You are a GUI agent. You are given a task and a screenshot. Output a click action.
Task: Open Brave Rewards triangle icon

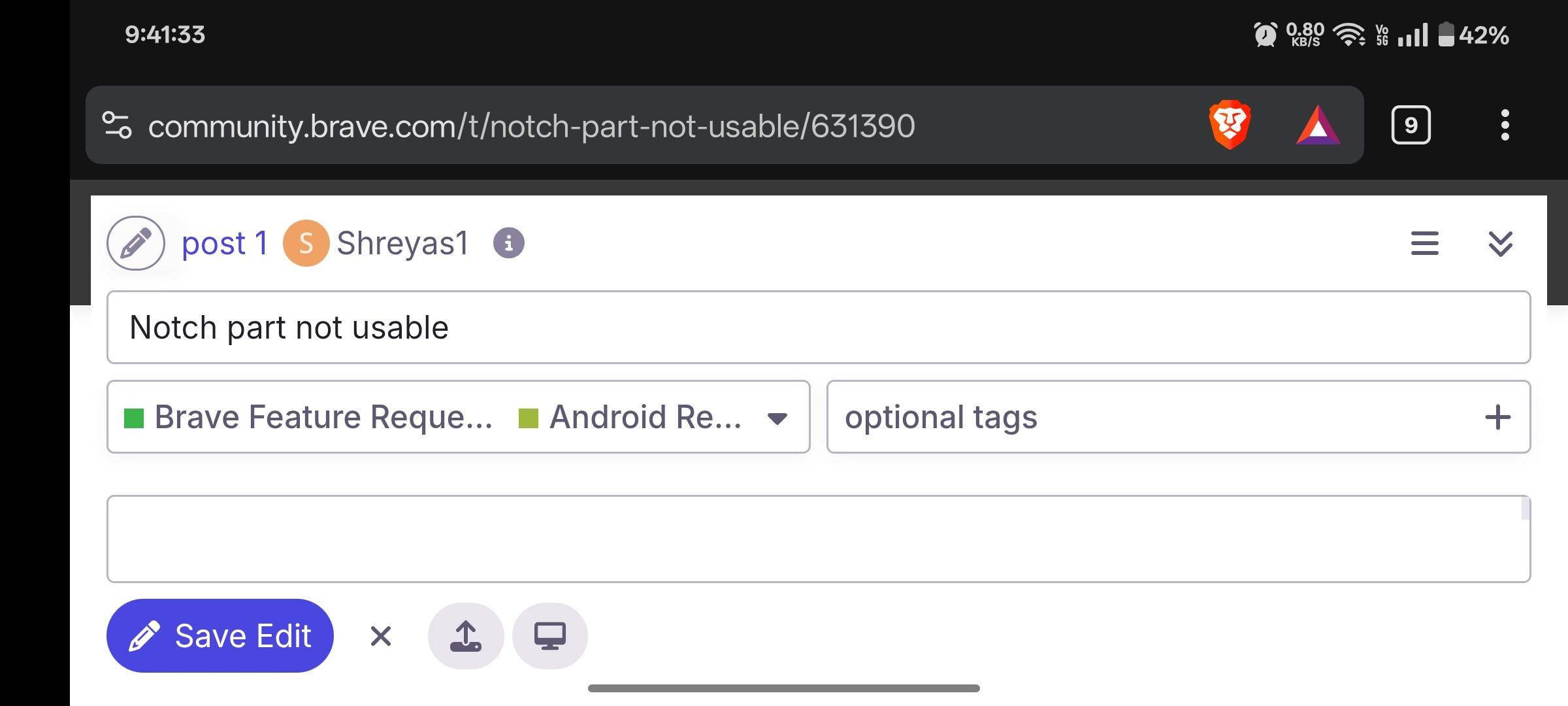pos(1318,125)
